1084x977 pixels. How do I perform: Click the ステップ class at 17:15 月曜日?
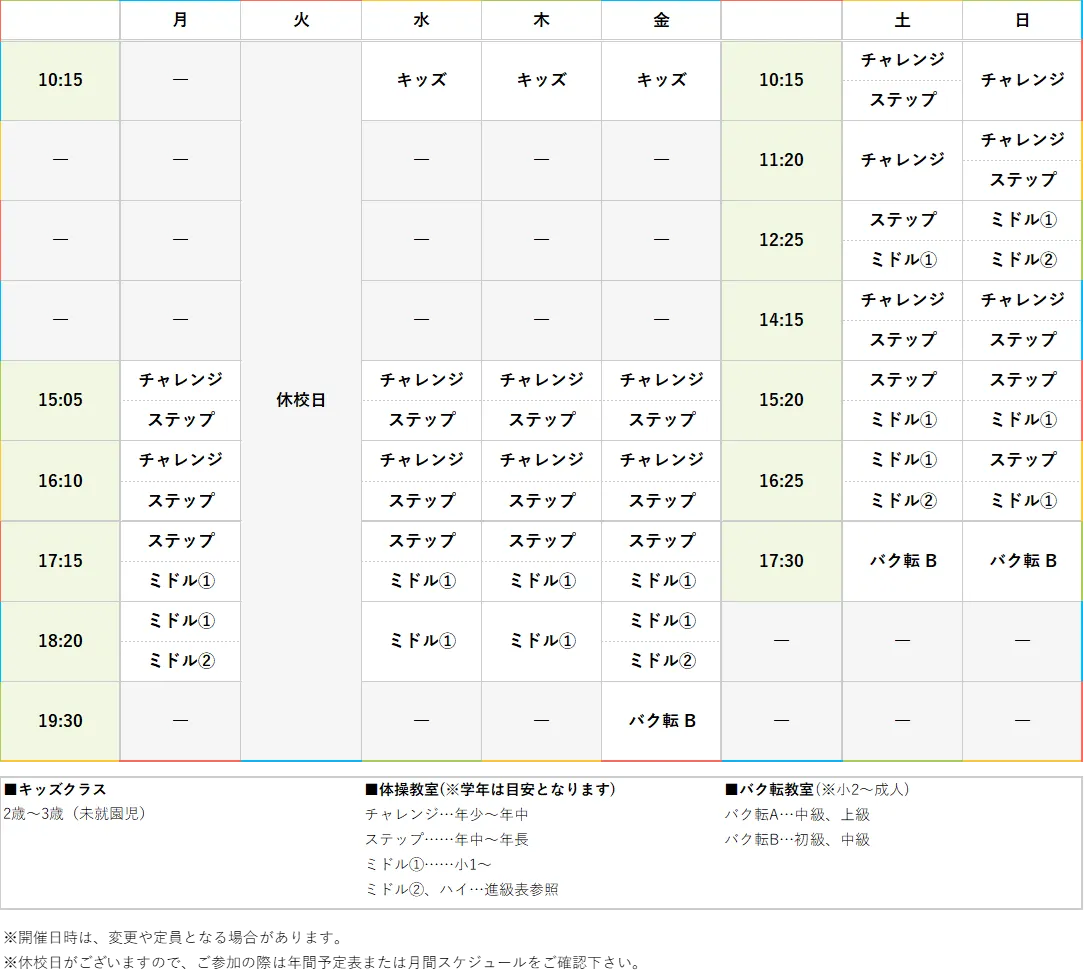180,541
